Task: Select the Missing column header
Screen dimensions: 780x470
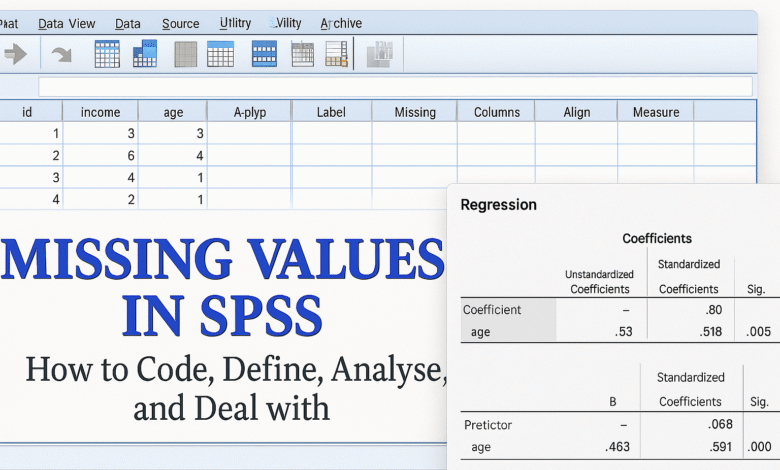Action: [x=415, y=112]
